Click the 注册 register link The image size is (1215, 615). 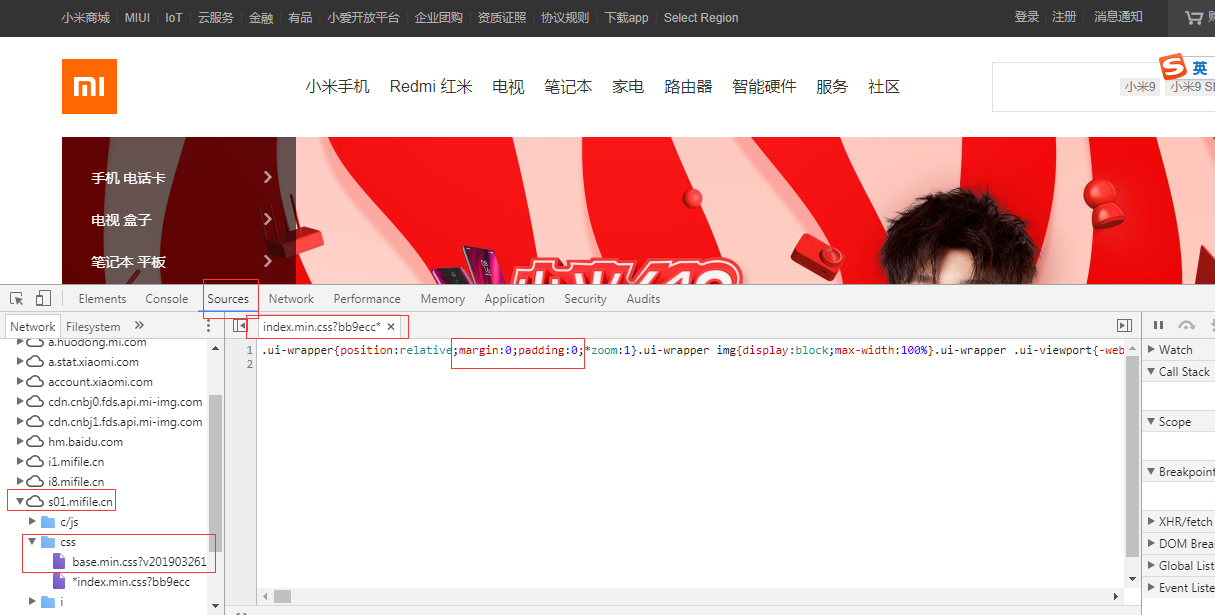[x=1064, y=17]
